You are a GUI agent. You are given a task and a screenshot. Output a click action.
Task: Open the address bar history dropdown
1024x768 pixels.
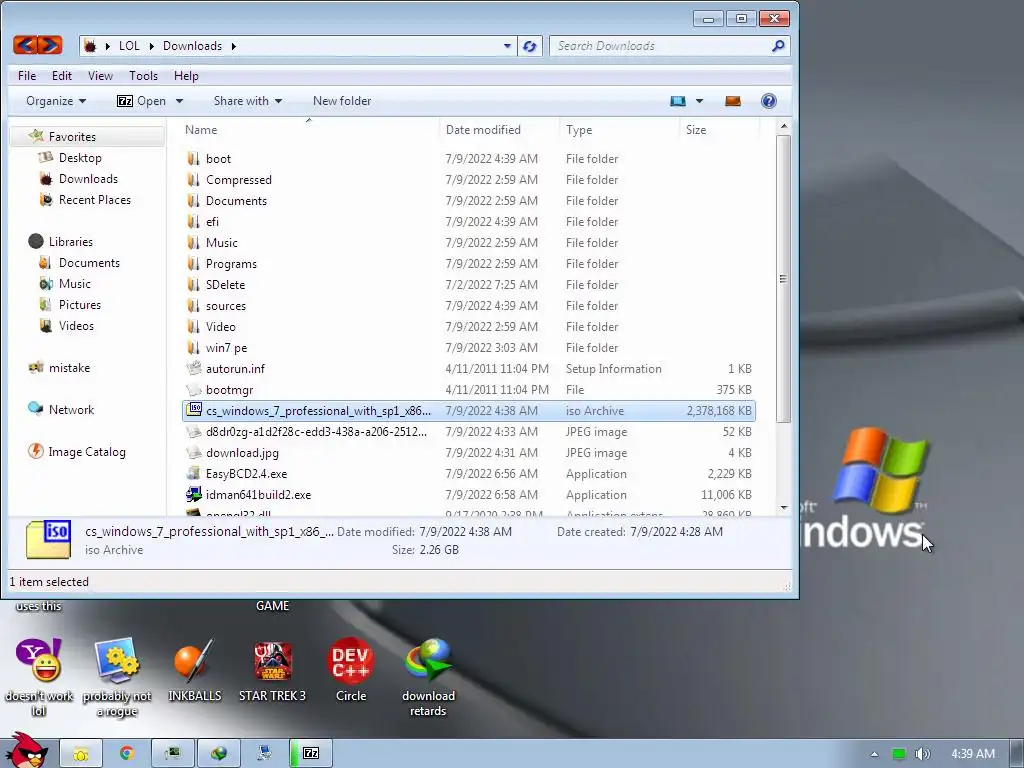tap(507, 46)
